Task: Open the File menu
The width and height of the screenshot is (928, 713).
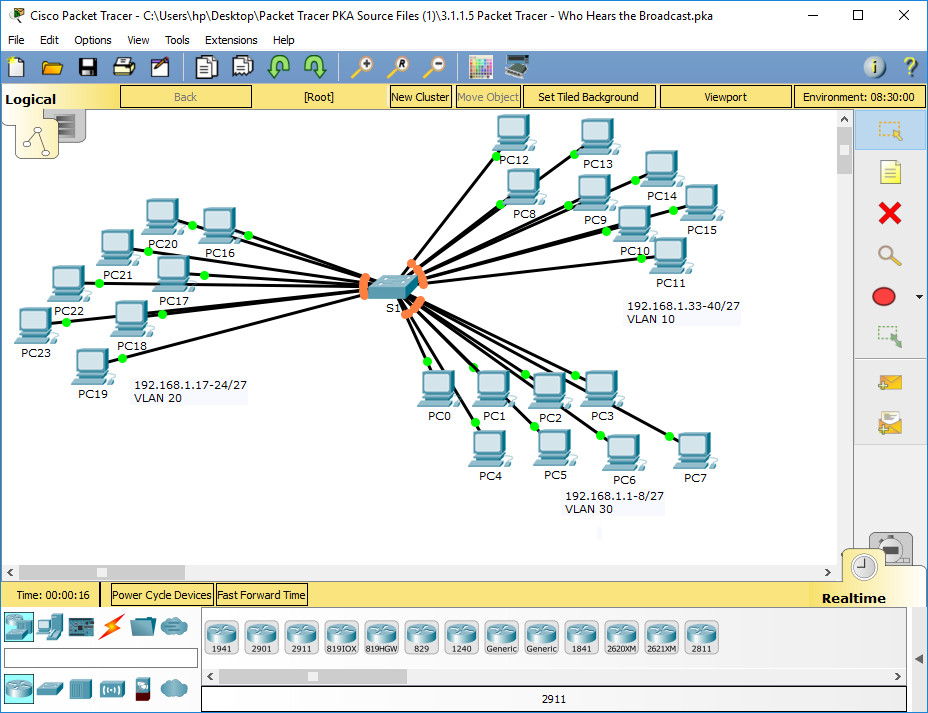Action: point(16,40)
